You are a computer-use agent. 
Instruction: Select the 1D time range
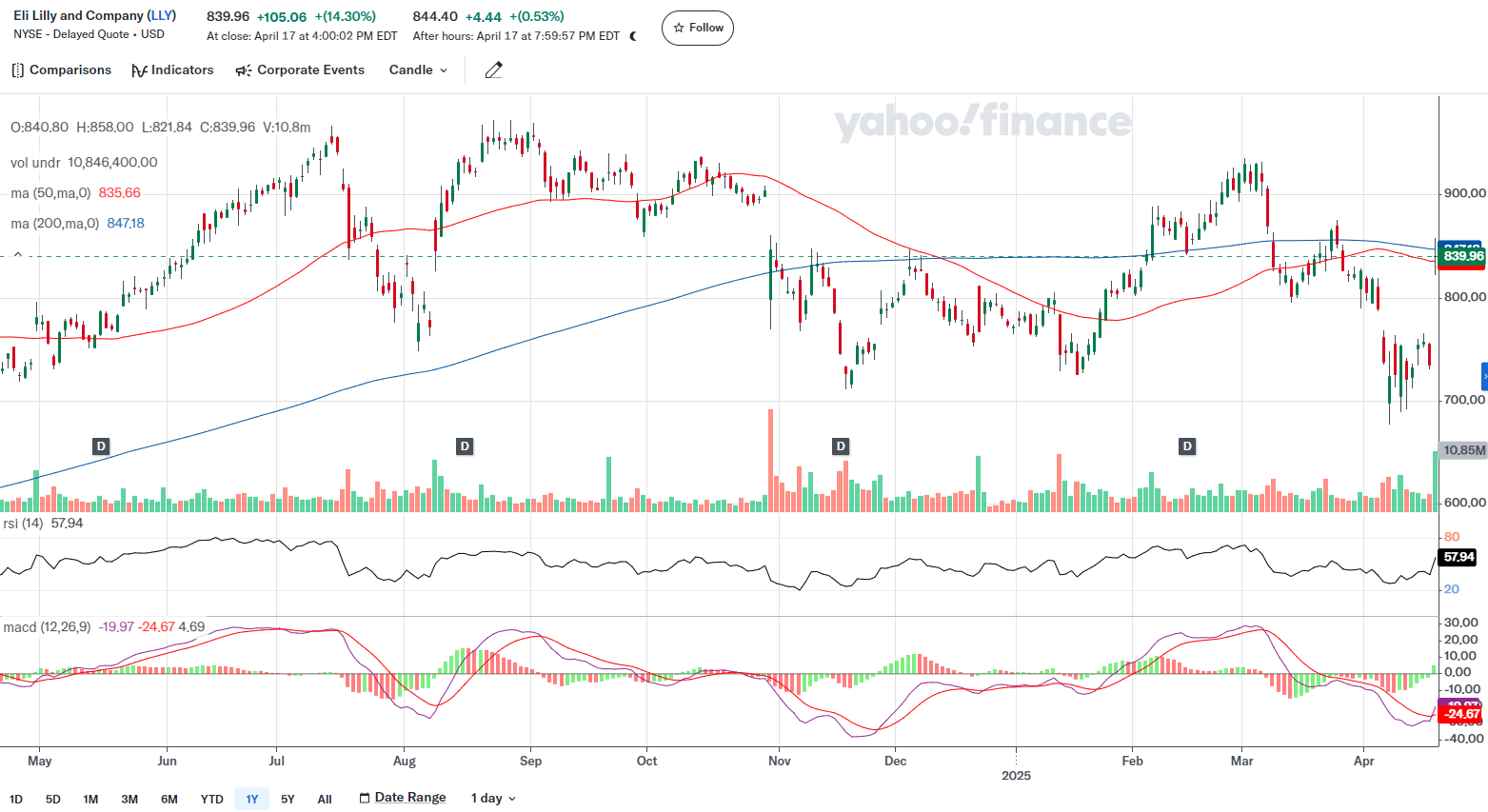[x=16, y=799]
